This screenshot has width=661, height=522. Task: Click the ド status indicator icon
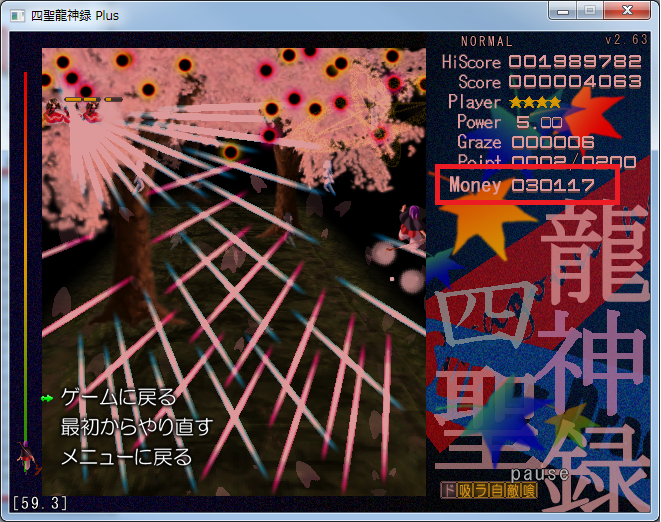449,490
